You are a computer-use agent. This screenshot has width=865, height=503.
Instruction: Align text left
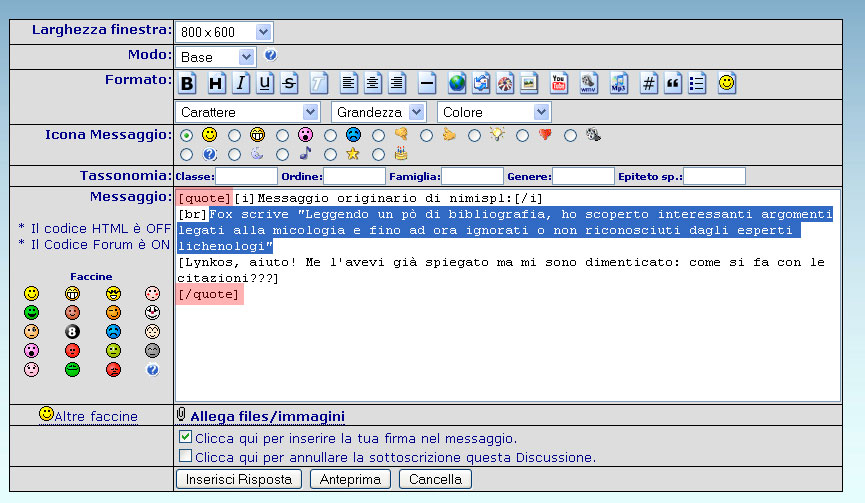[x=348, y=83]
